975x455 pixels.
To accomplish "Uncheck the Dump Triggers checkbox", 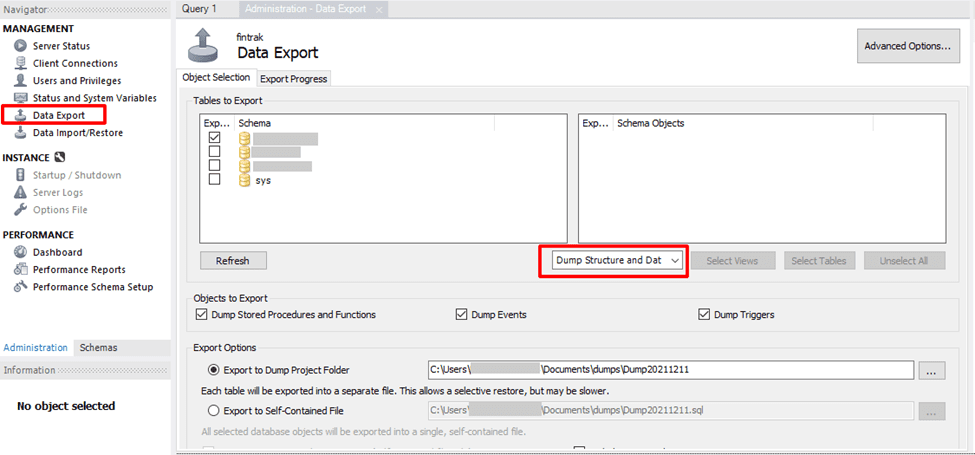I will coord(705,315).
